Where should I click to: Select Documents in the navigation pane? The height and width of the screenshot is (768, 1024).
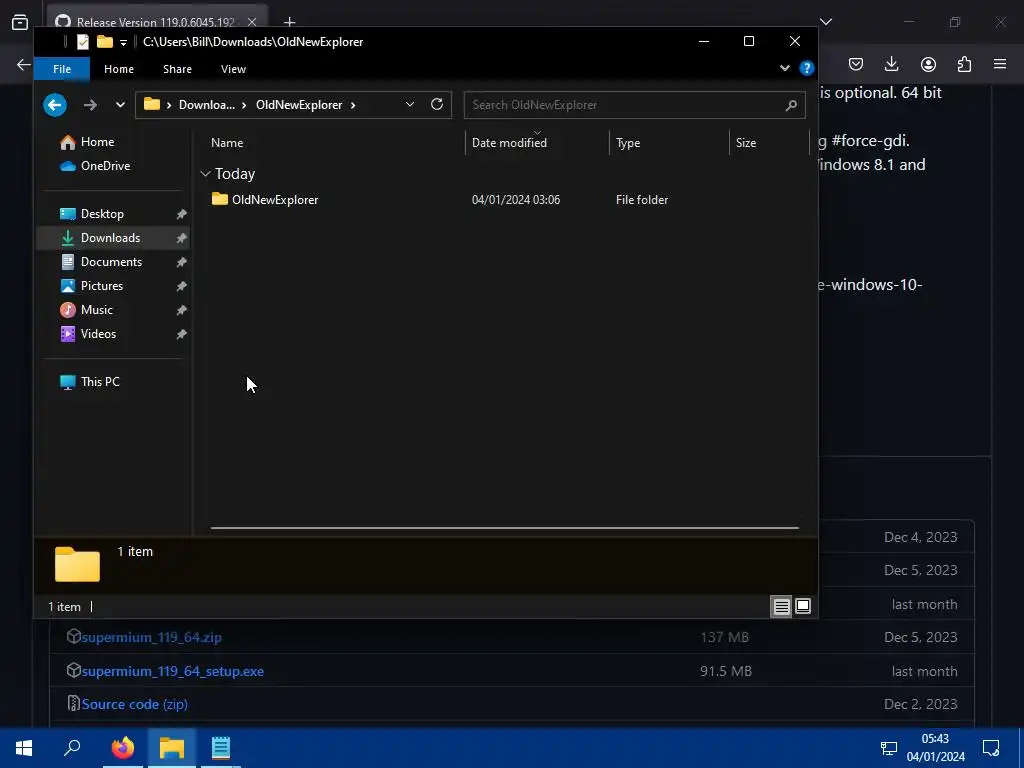point(111,262)
